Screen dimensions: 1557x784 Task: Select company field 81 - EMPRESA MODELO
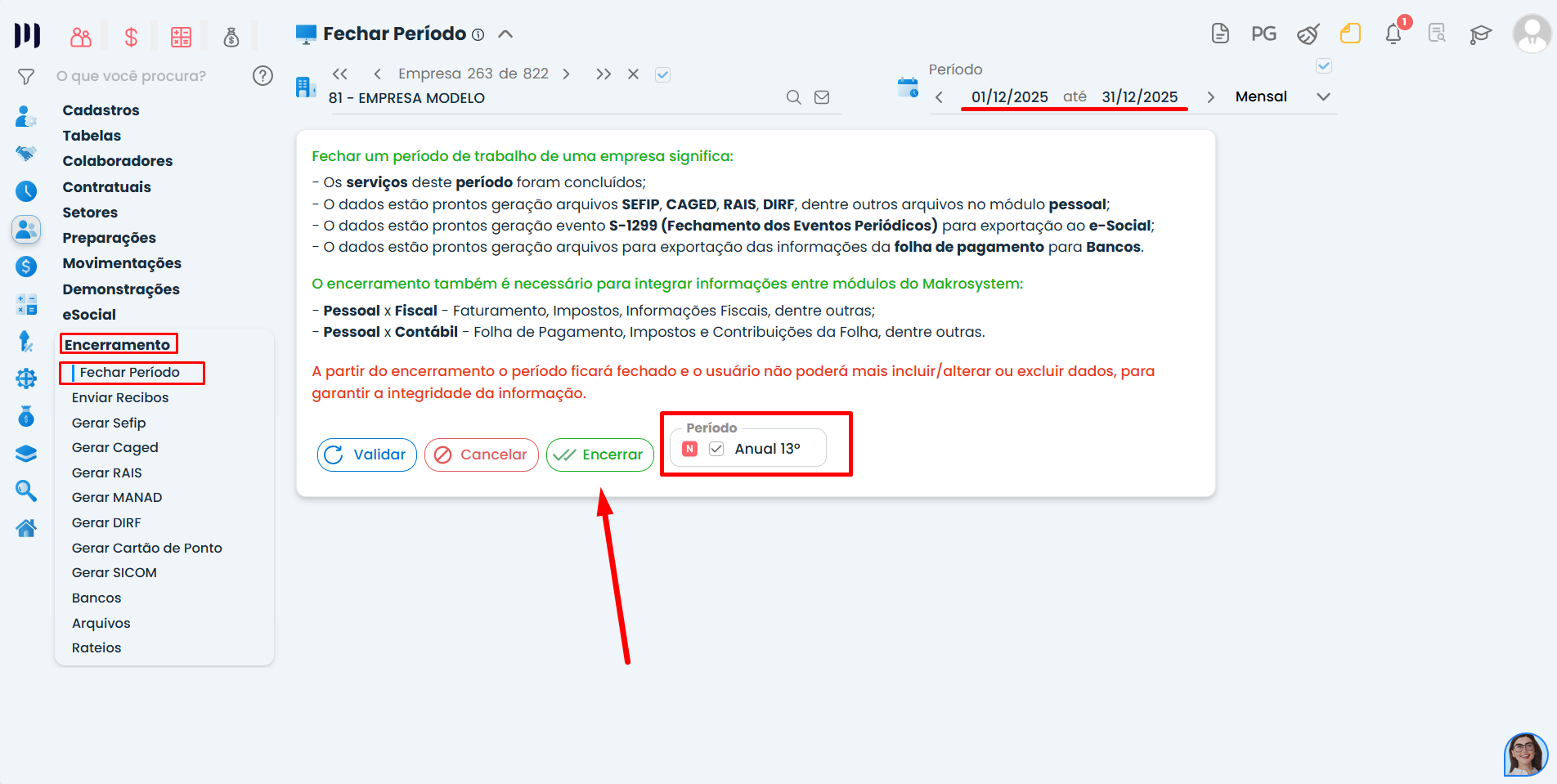406,98
